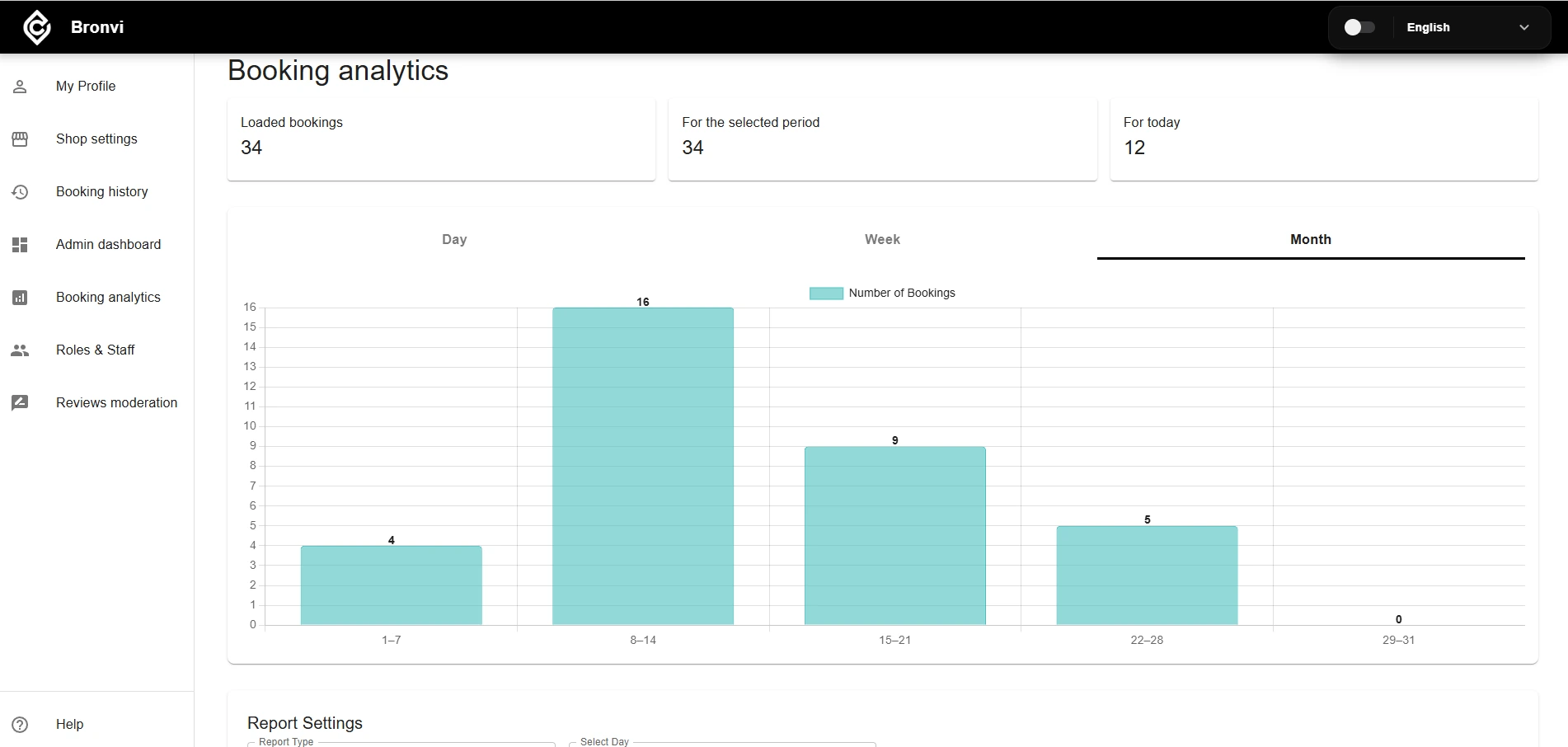Go to Shop settings

(96, 139)
